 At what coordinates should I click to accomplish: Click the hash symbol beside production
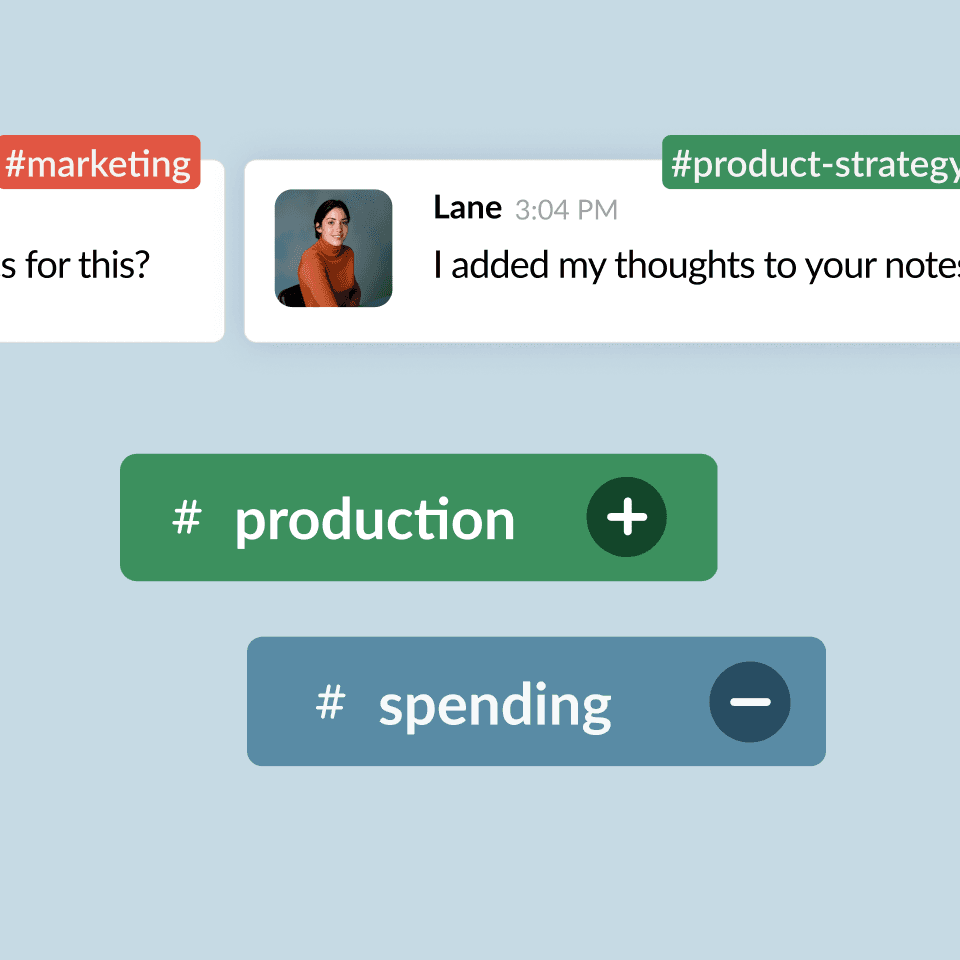[x=187, y=517]
